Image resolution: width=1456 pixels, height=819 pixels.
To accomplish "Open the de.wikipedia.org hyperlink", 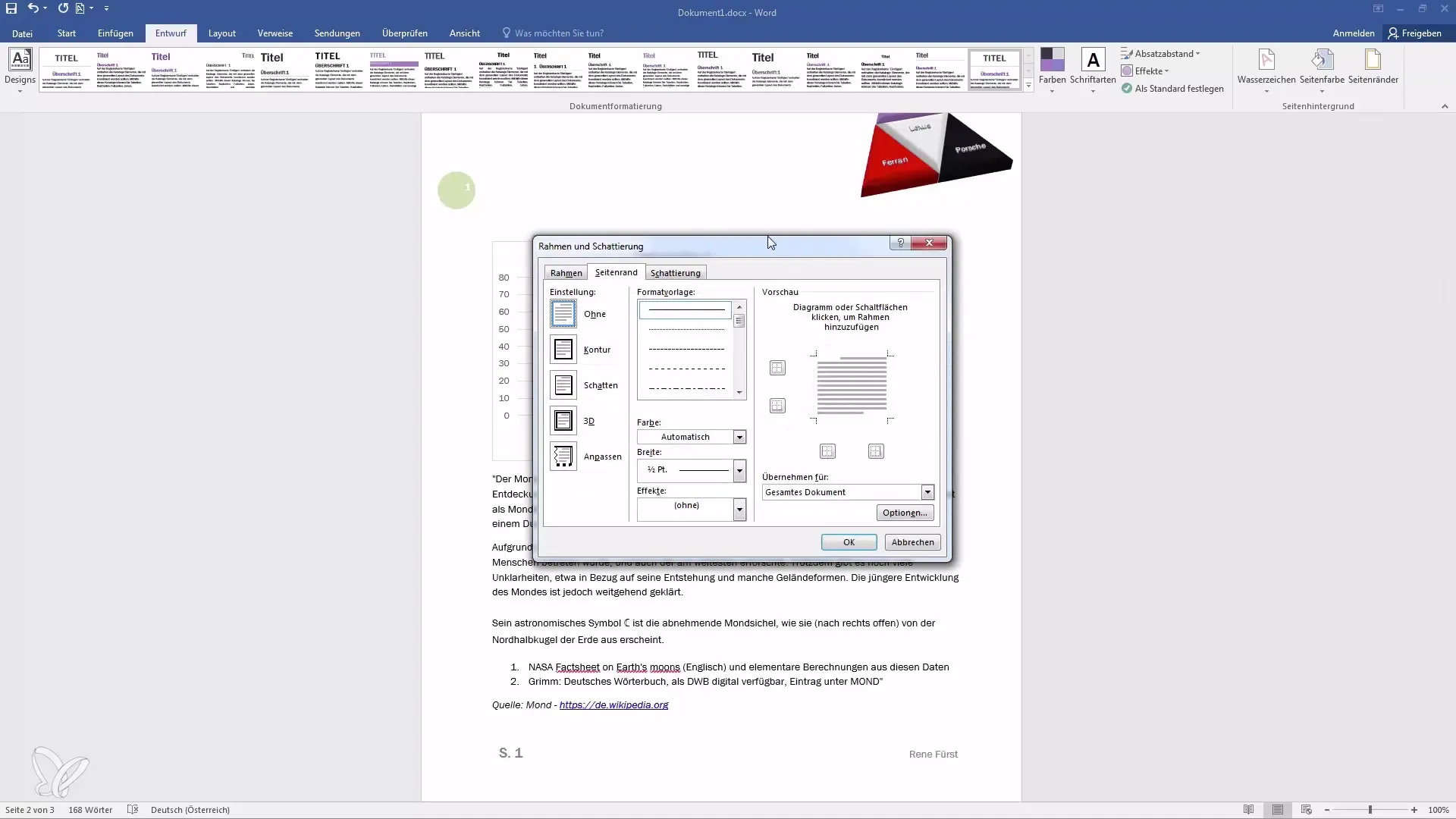I will point(613,705).
